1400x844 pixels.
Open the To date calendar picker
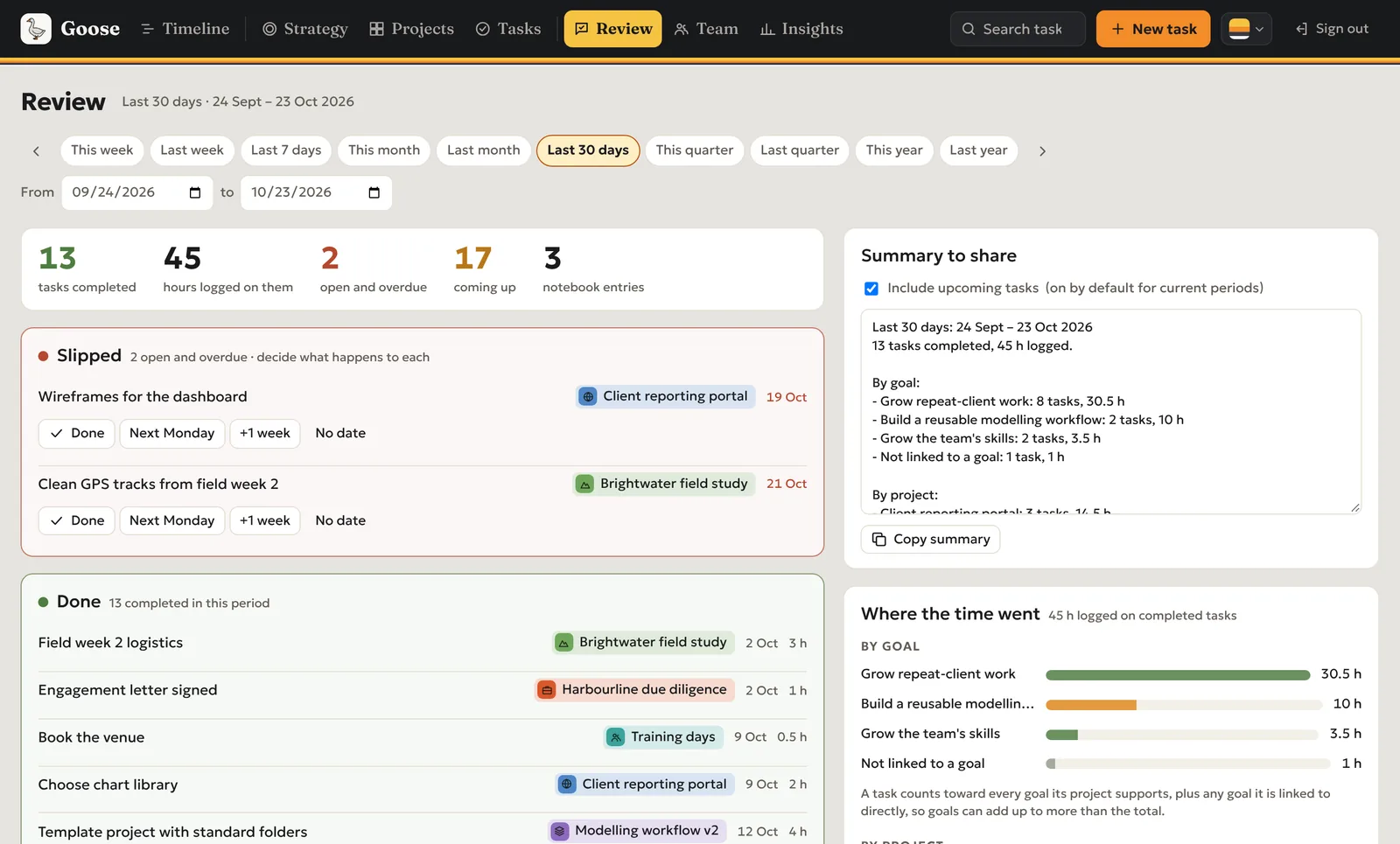point(374,192)
